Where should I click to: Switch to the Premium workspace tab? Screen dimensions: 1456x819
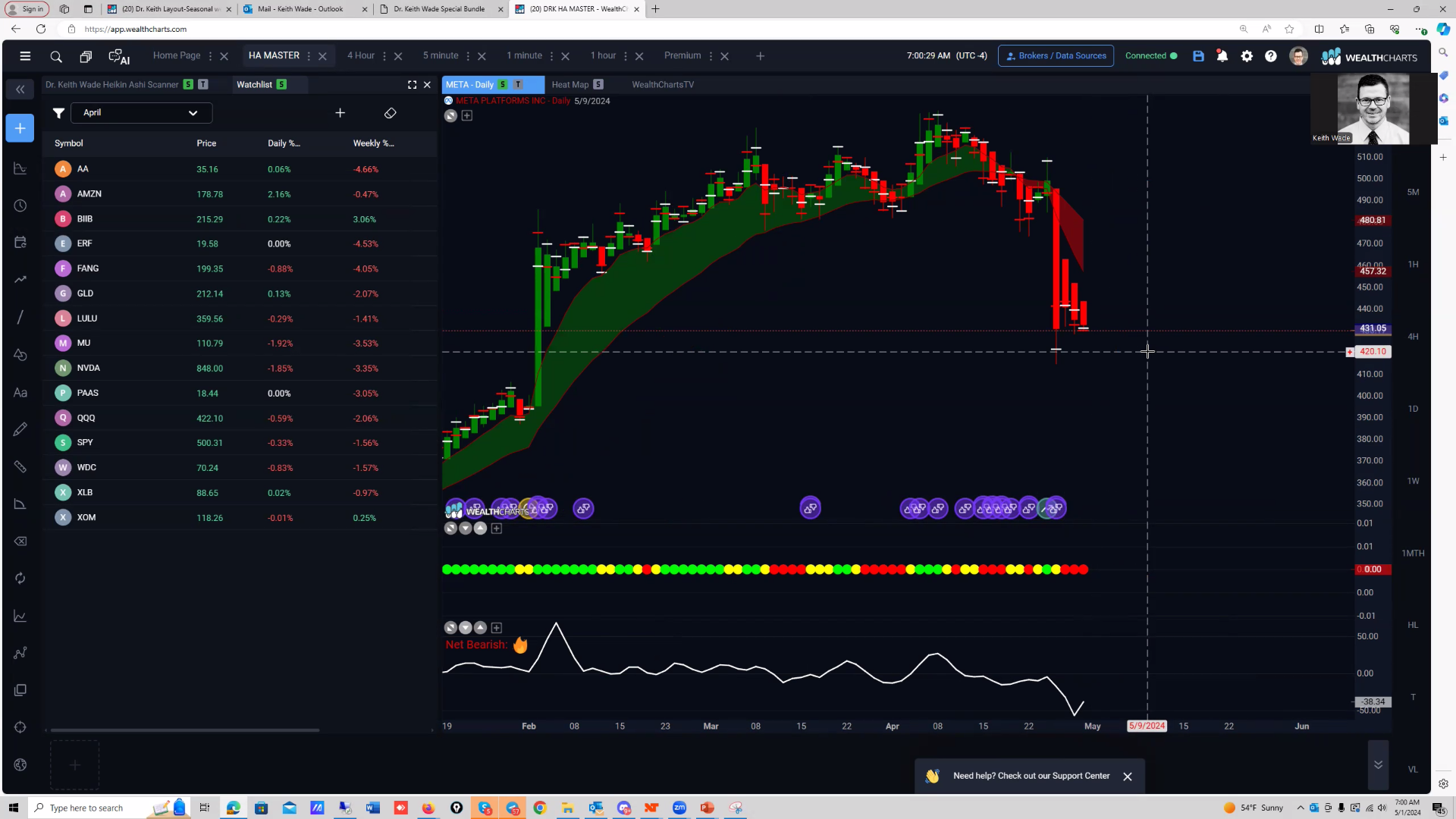[x=682, y=55]
